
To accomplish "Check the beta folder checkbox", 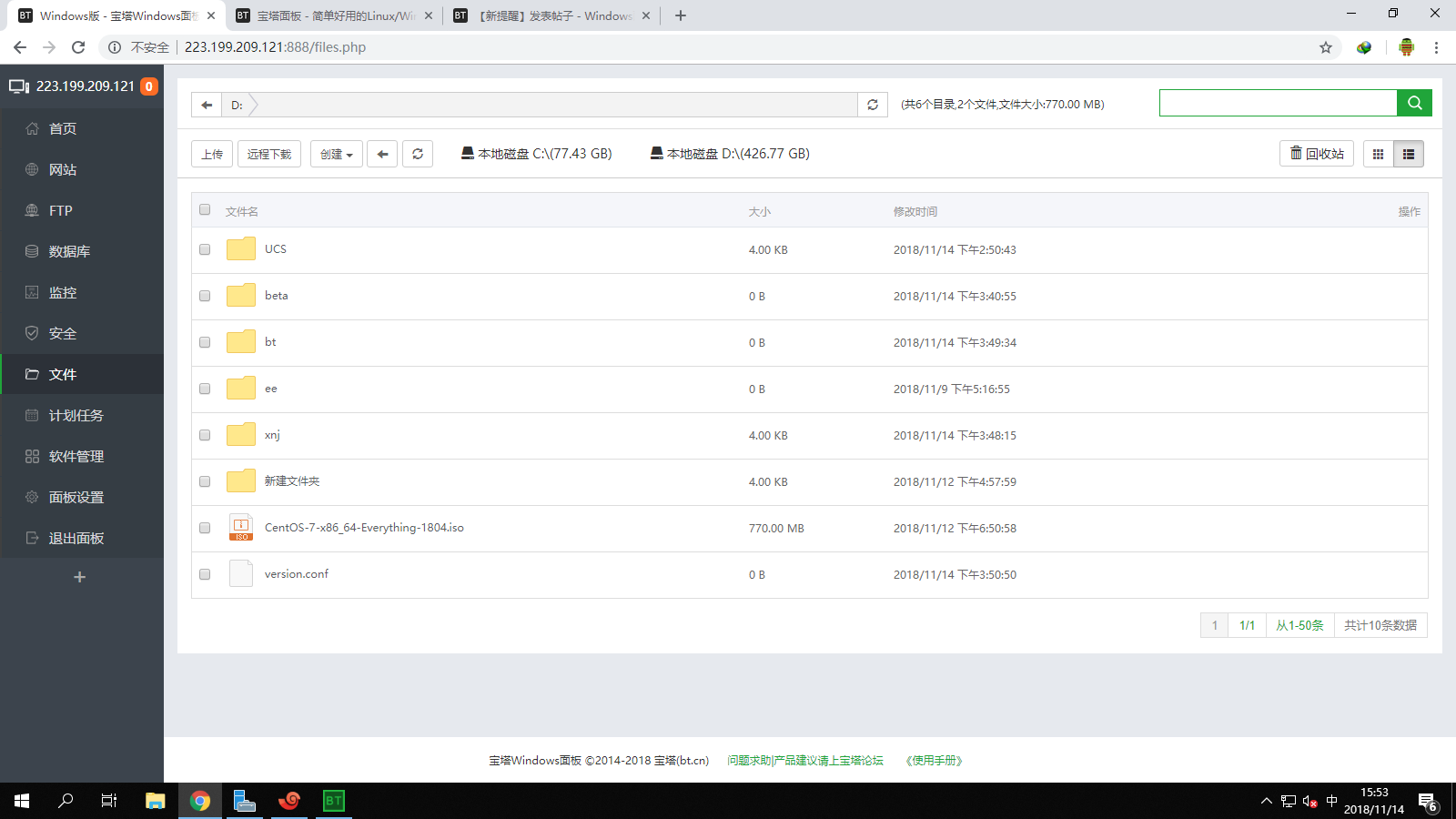I will coord(205,296).
